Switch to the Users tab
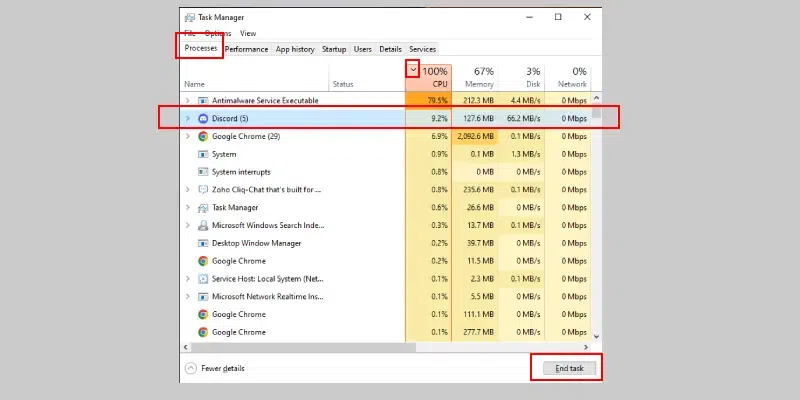 [363, 49]
